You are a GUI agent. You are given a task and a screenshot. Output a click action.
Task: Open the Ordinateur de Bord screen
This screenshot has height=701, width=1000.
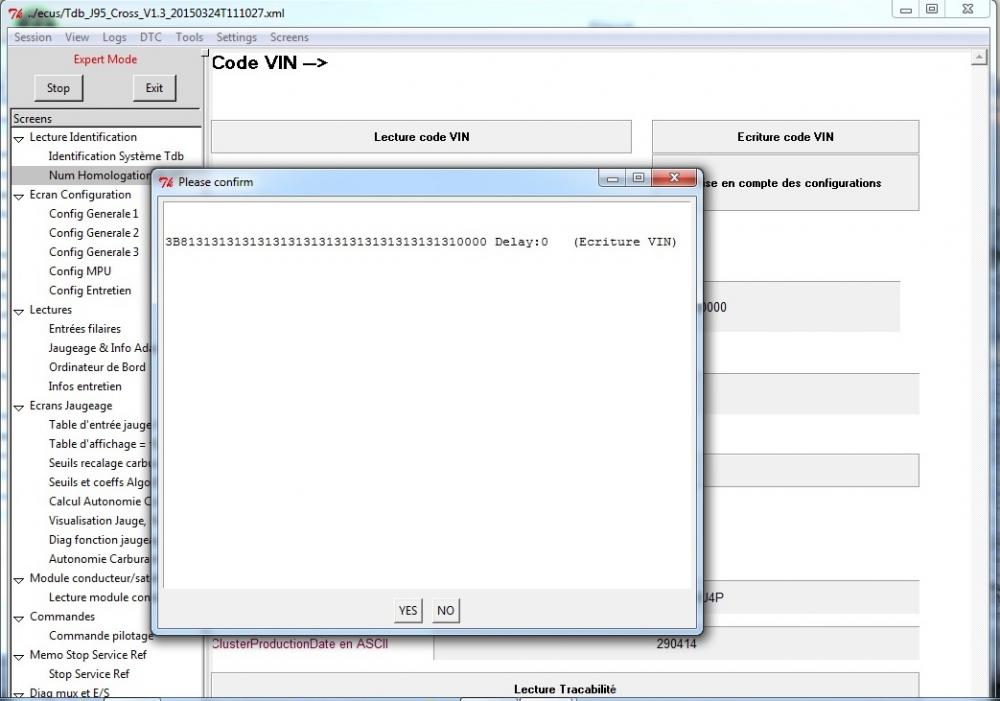tap(98, 367)
